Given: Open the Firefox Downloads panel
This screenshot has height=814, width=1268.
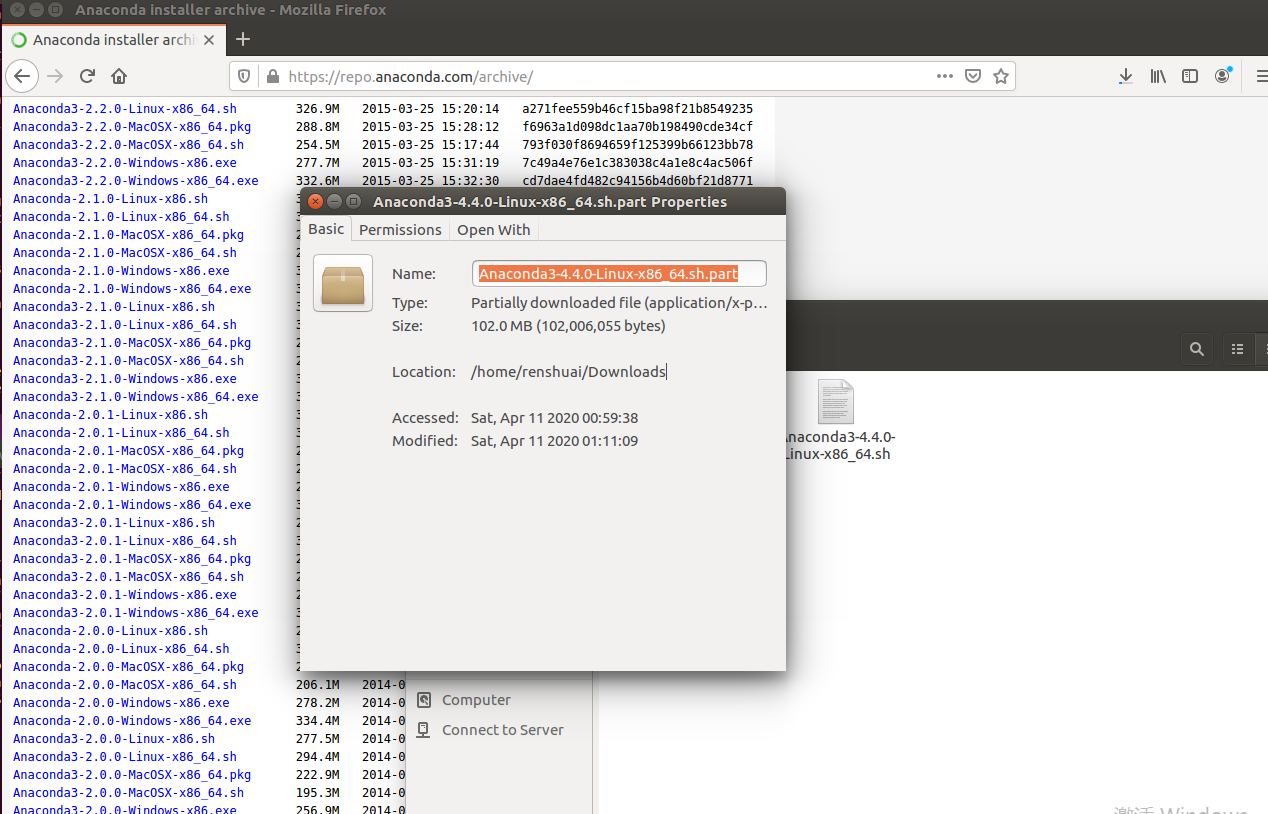Looking at the screenshot, I should pos(1125,75).
